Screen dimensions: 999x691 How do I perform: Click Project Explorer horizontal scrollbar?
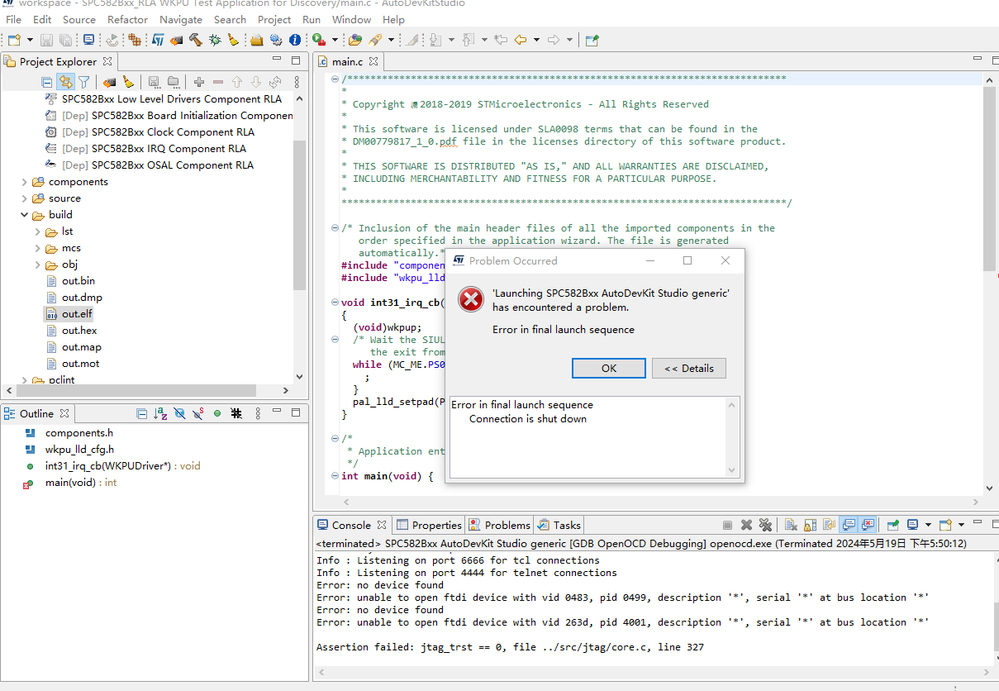tap(136, 390)
